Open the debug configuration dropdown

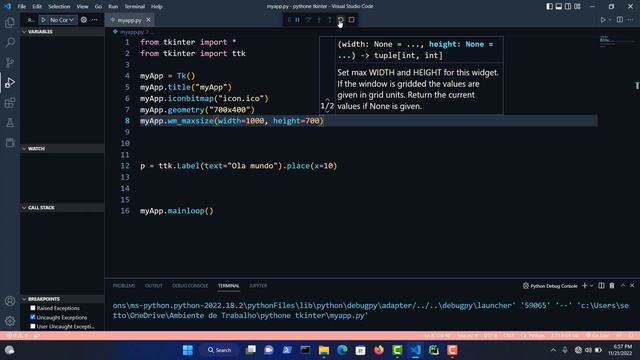(x=62, y=20)
